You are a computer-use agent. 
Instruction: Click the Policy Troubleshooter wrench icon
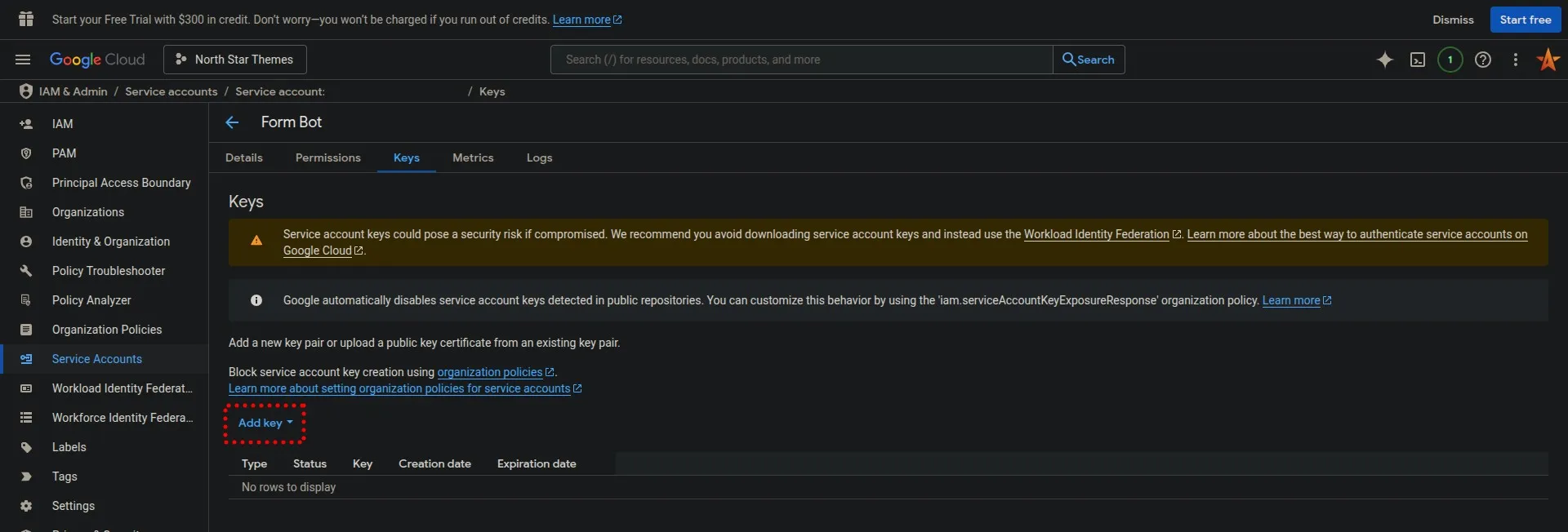click(26, 271)
